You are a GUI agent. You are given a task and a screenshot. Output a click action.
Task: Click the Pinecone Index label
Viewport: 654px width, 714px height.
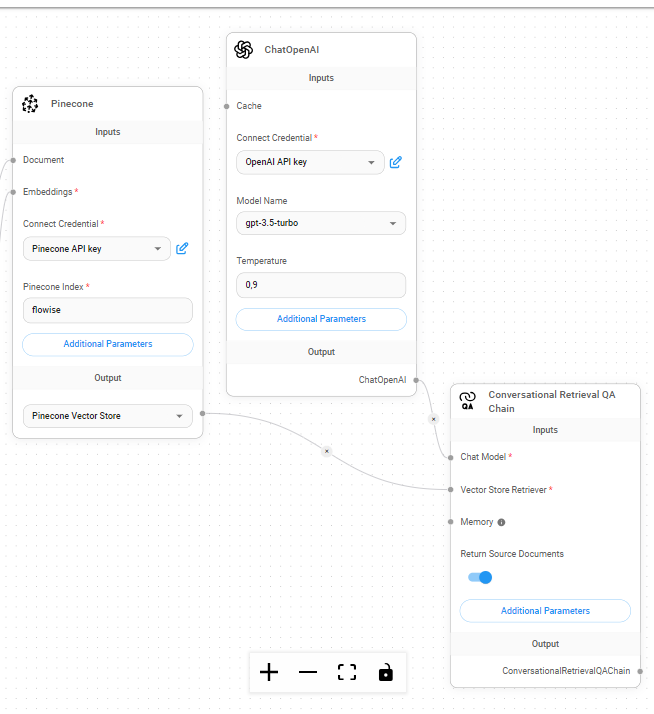tap(53, 287)
